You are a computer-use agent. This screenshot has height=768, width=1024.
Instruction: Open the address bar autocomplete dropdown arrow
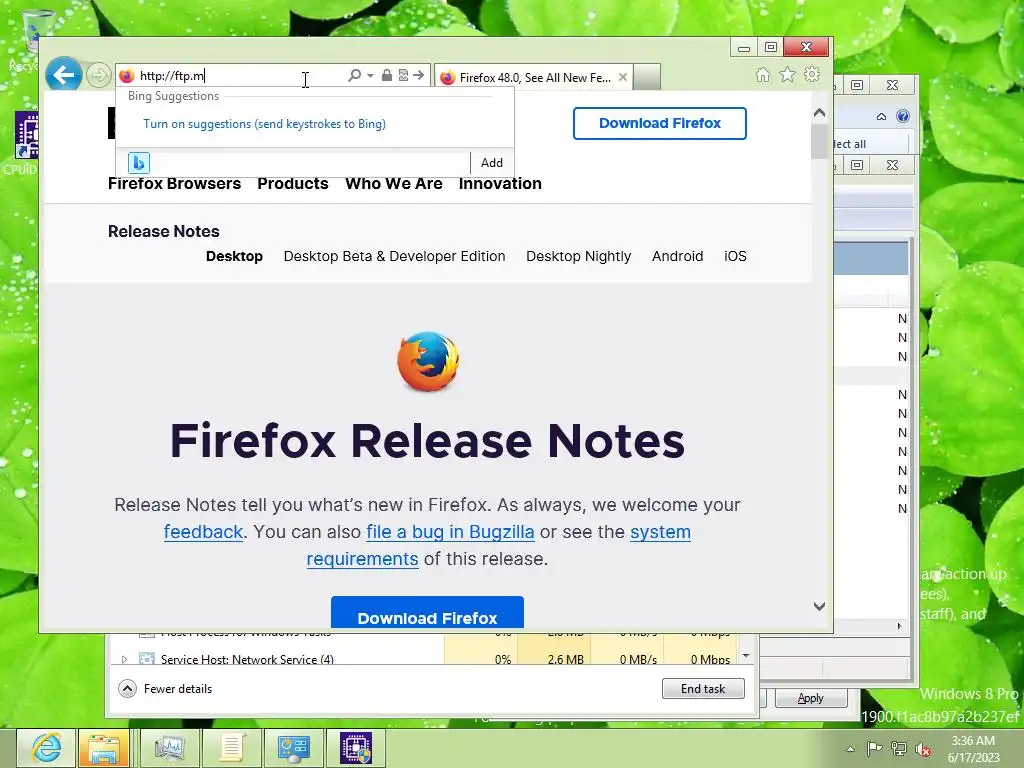370,76
